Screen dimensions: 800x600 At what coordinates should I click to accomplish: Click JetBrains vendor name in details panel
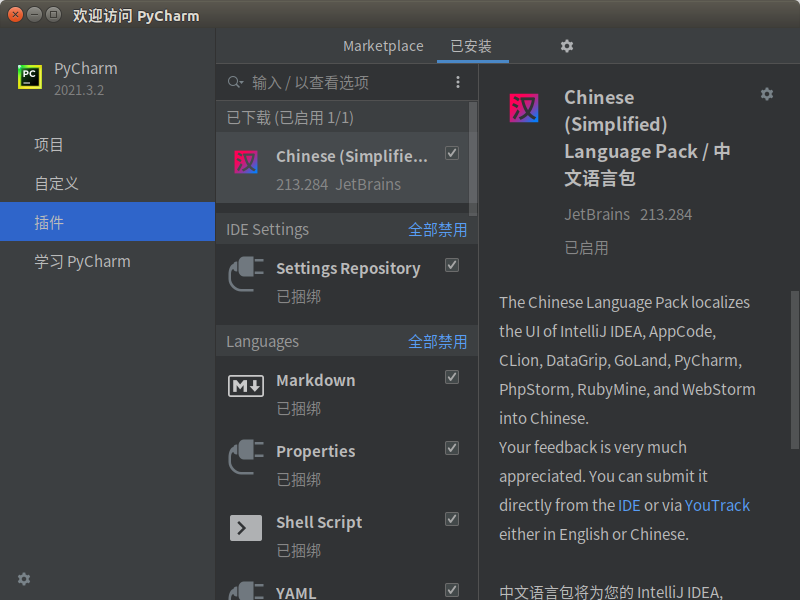tap(597, 214)
